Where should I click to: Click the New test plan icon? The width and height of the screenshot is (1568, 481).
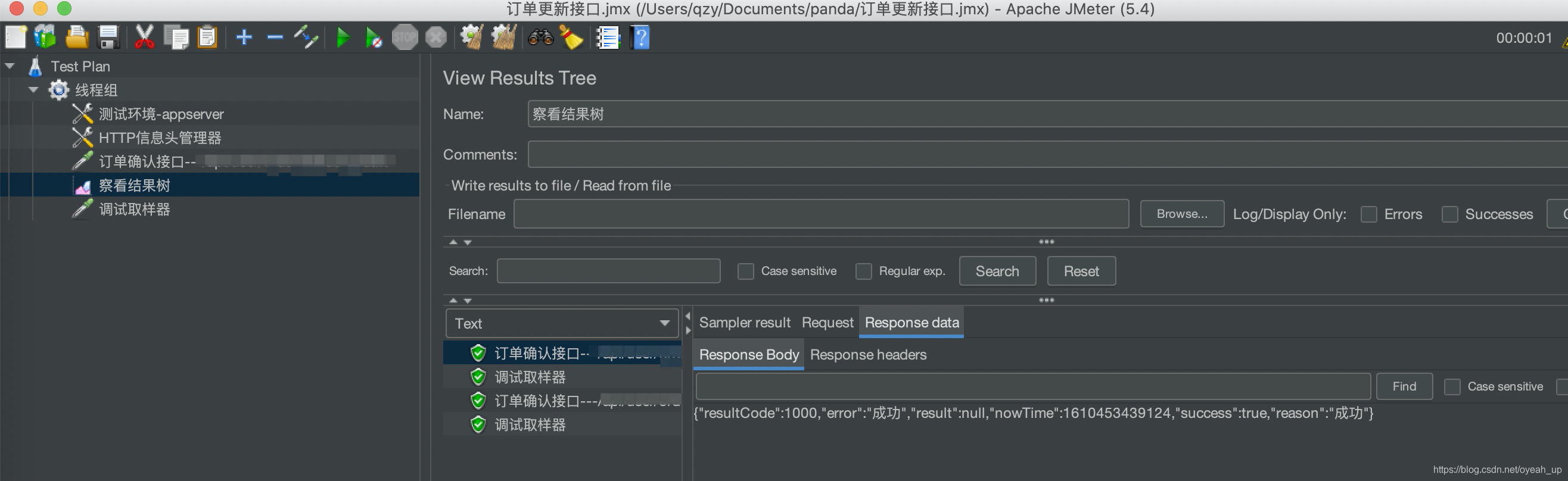pyautogui.click(x=15, y=38)
